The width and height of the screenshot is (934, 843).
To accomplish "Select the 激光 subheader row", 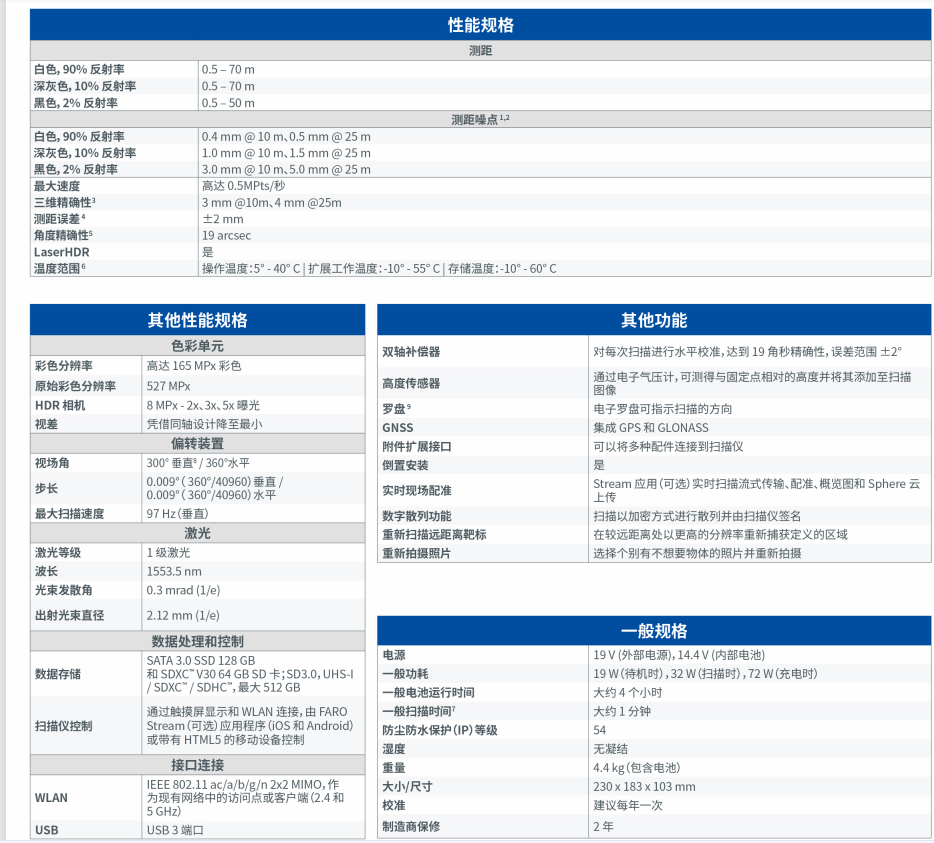I will click(197, 533).
